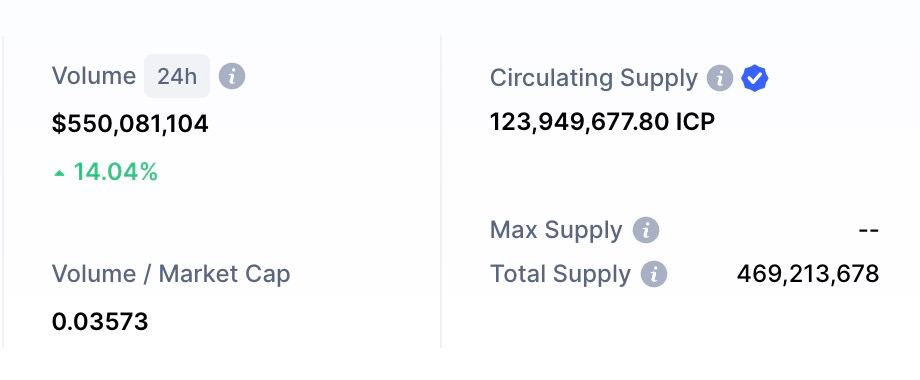Click the Circulating Supply label
This screenshot has height=380, width=920.
(x=594, y=78)
